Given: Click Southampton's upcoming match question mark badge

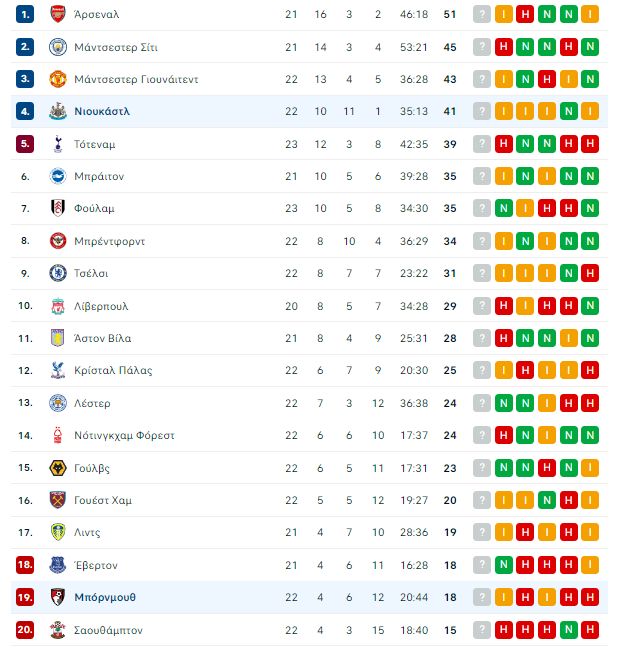Looking at the screenshot, I should (x=482, y=630).
